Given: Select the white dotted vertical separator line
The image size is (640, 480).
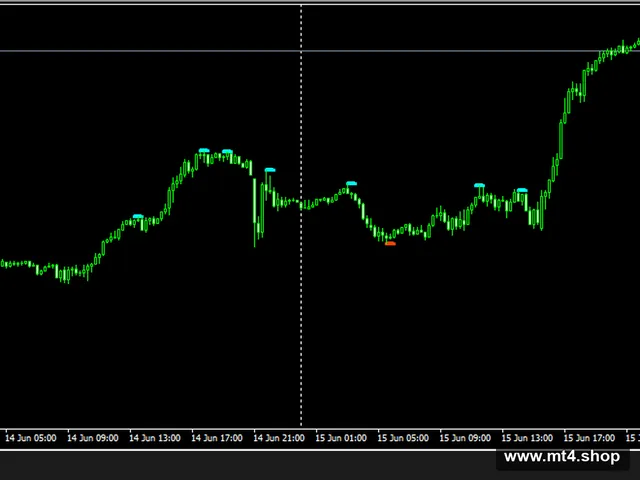Looking at the screenshot, I should point(301,216).
